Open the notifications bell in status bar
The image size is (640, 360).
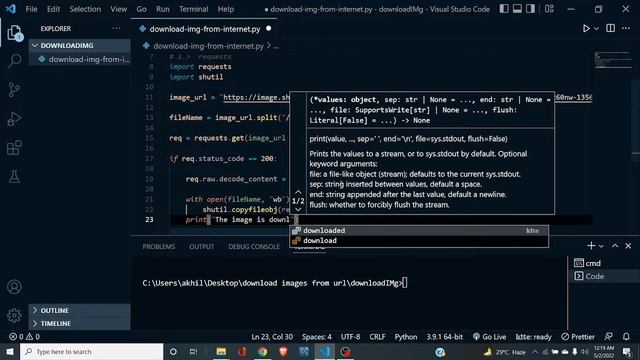click(626, 337)
